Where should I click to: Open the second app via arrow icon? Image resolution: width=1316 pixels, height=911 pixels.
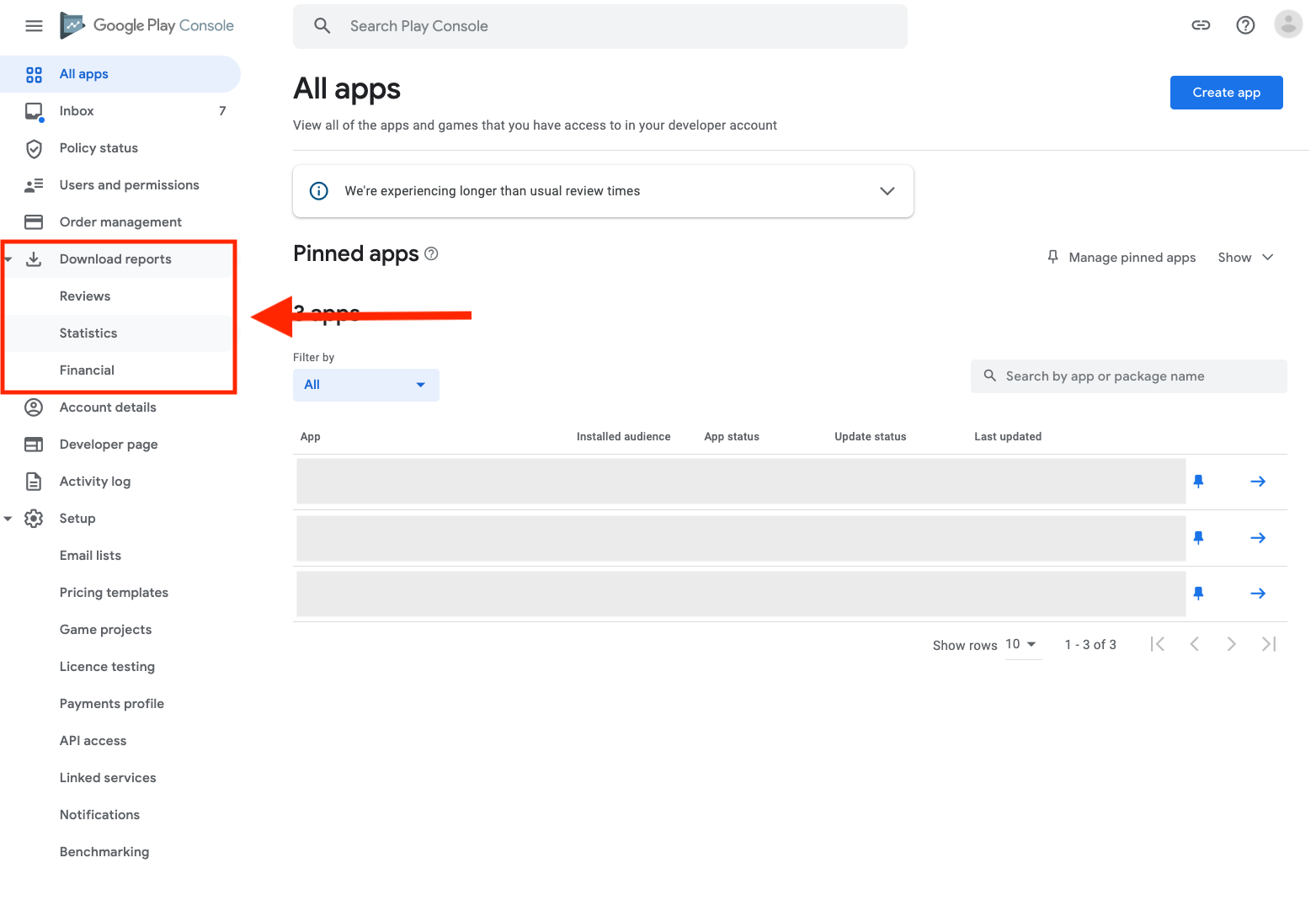point(1258,538)
